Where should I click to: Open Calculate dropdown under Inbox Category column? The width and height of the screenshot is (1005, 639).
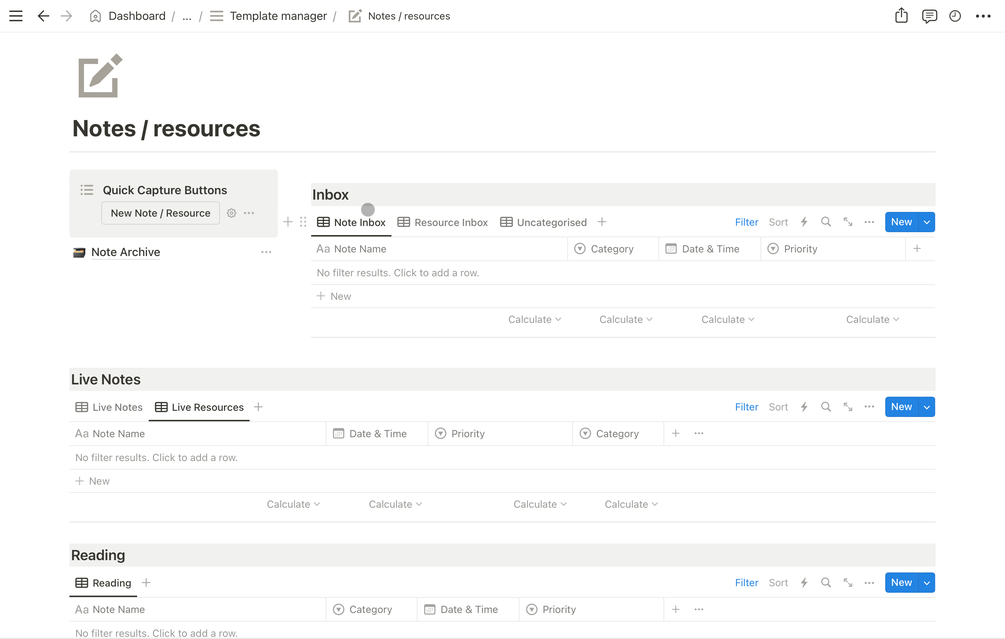(x=626, y=320)
